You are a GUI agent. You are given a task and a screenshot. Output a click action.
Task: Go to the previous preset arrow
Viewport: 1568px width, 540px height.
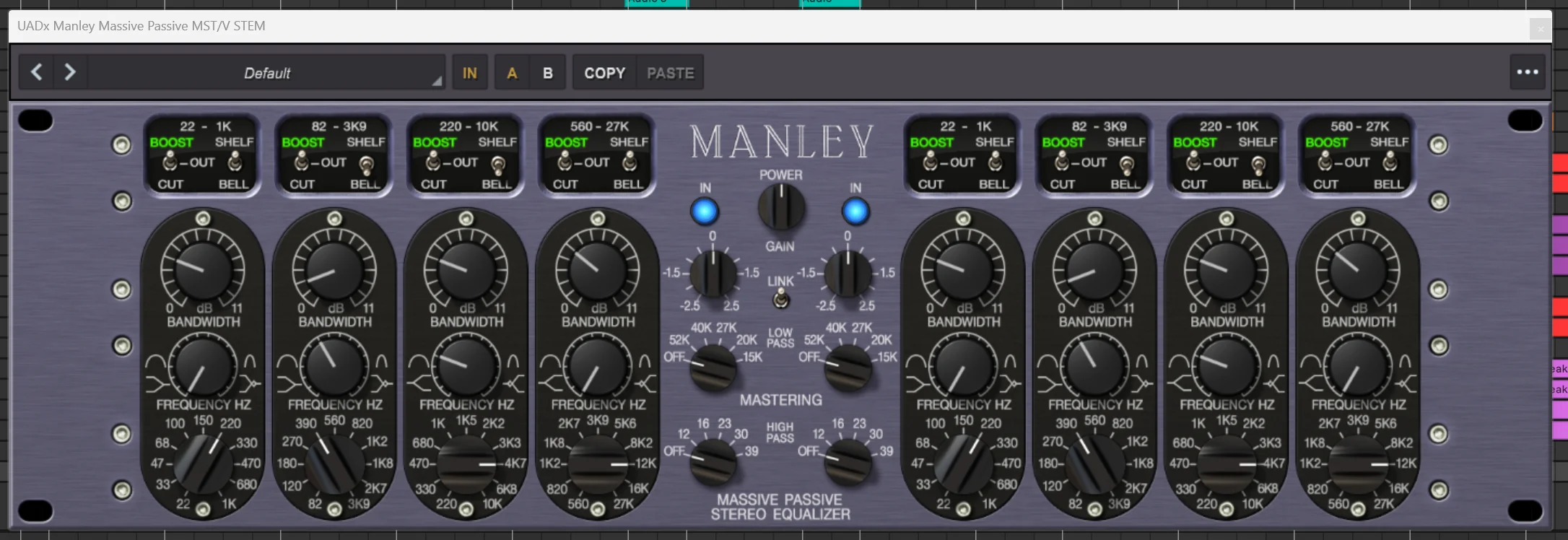(37, 72)
